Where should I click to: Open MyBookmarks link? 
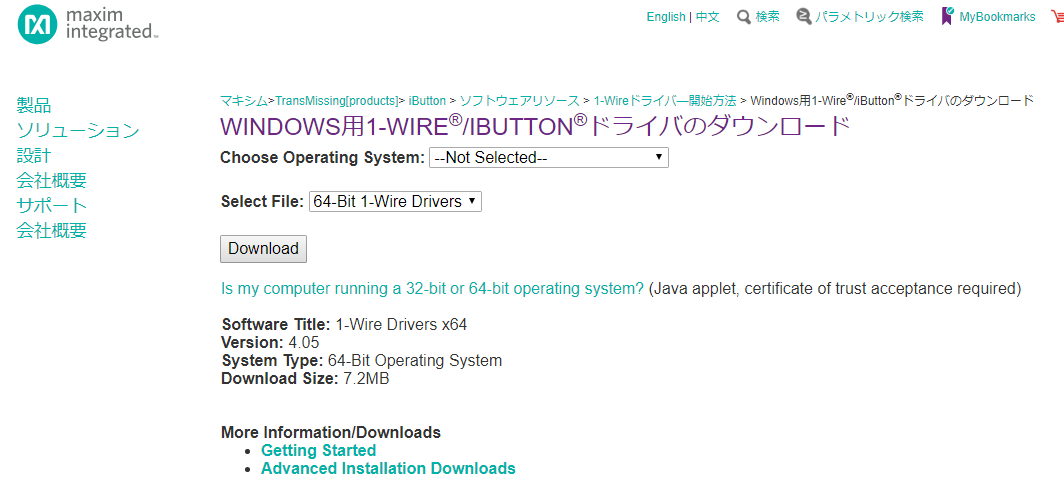pos(998,17)
